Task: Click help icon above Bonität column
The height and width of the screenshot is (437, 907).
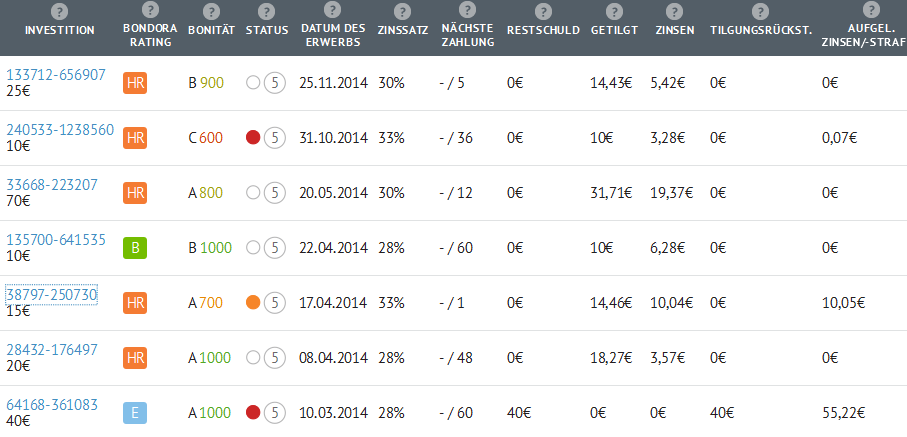Action: tap(210, 11)
